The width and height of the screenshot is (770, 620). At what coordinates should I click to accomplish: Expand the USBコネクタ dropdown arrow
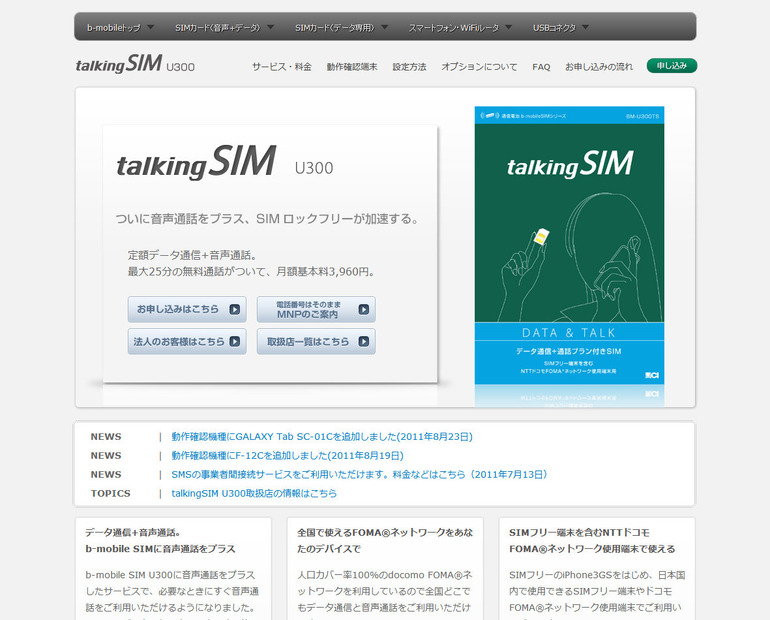(585, 27)
